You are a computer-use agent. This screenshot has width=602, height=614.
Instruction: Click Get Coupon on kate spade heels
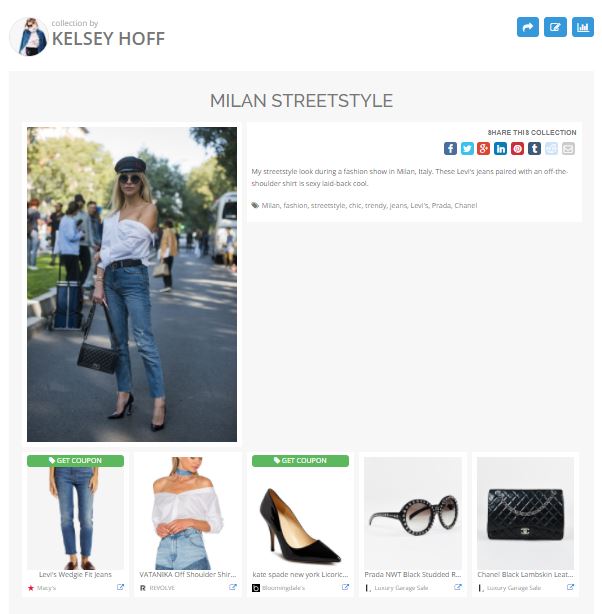[300, 460]
